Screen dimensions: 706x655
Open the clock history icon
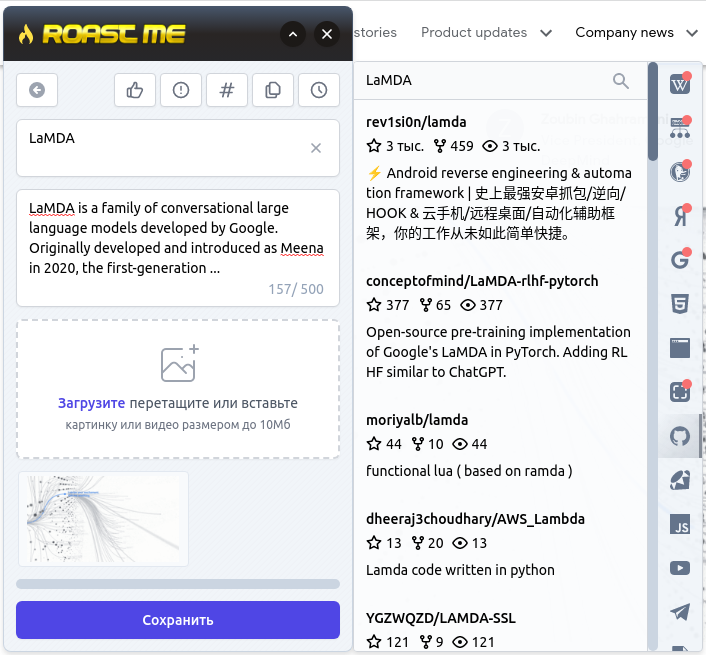click(319, 90)
